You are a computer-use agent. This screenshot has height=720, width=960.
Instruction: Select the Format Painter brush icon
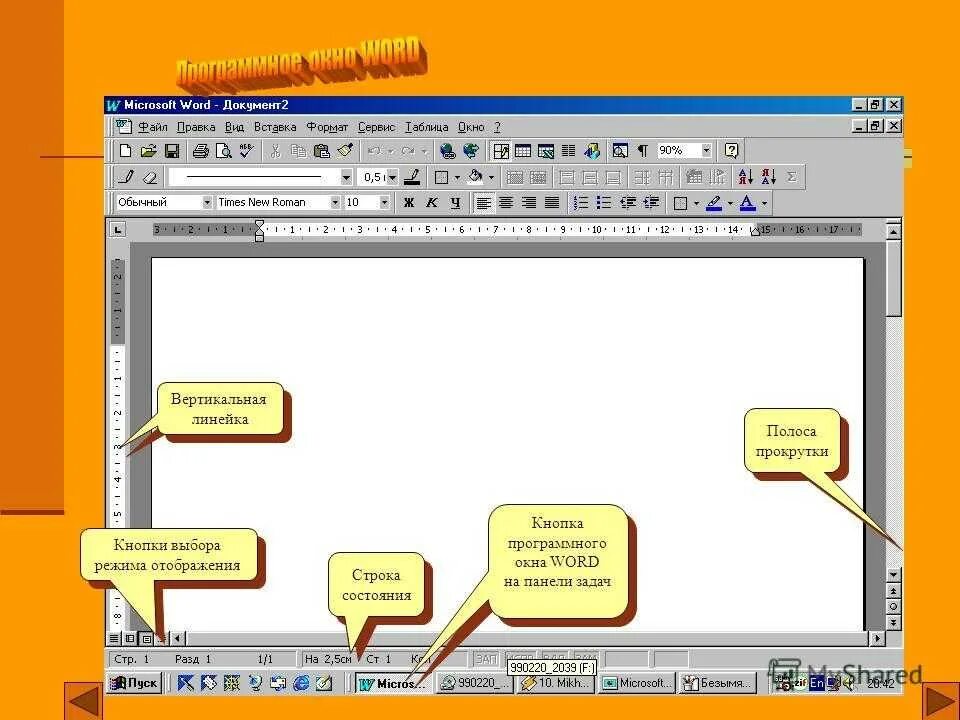click(345, 151)
